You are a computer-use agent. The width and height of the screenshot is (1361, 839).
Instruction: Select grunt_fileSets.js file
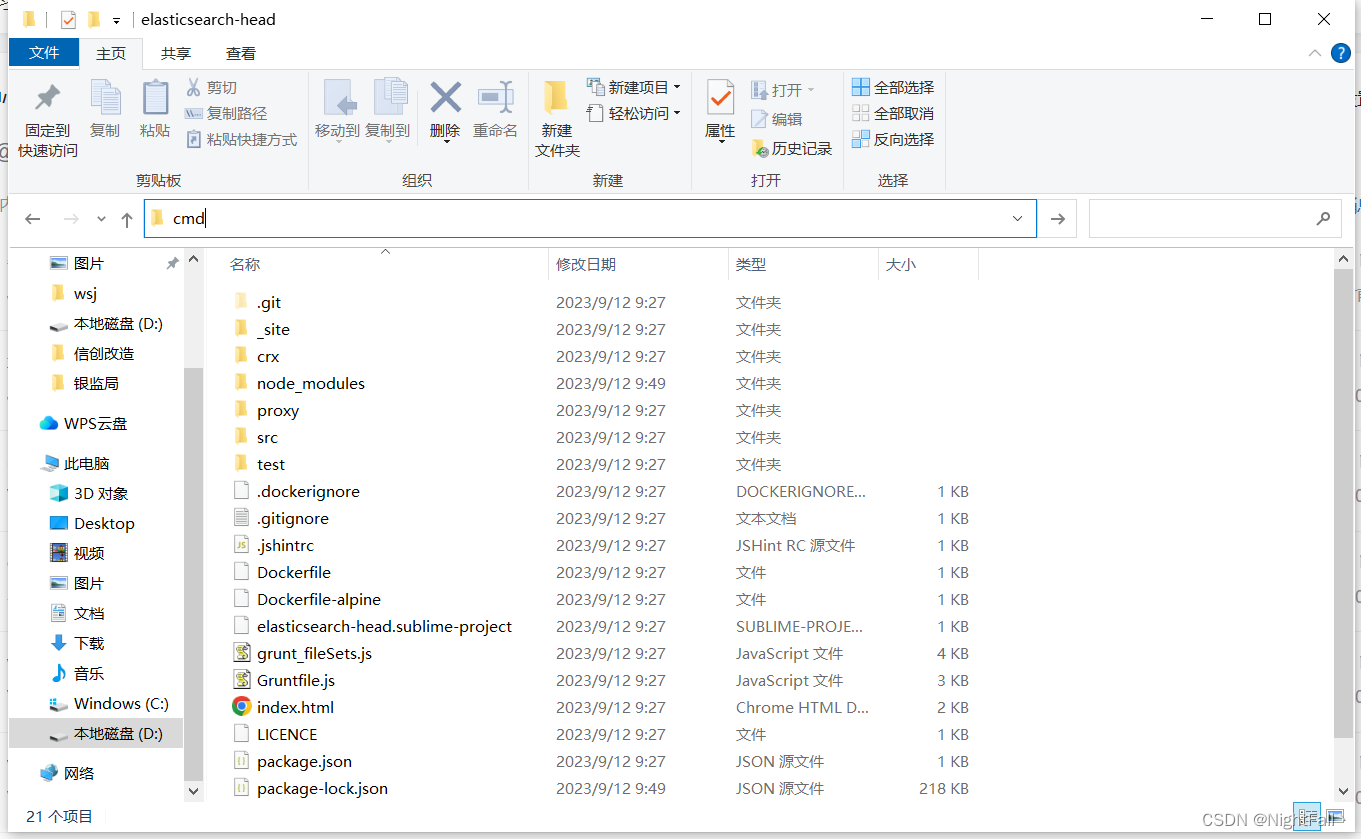314,653
